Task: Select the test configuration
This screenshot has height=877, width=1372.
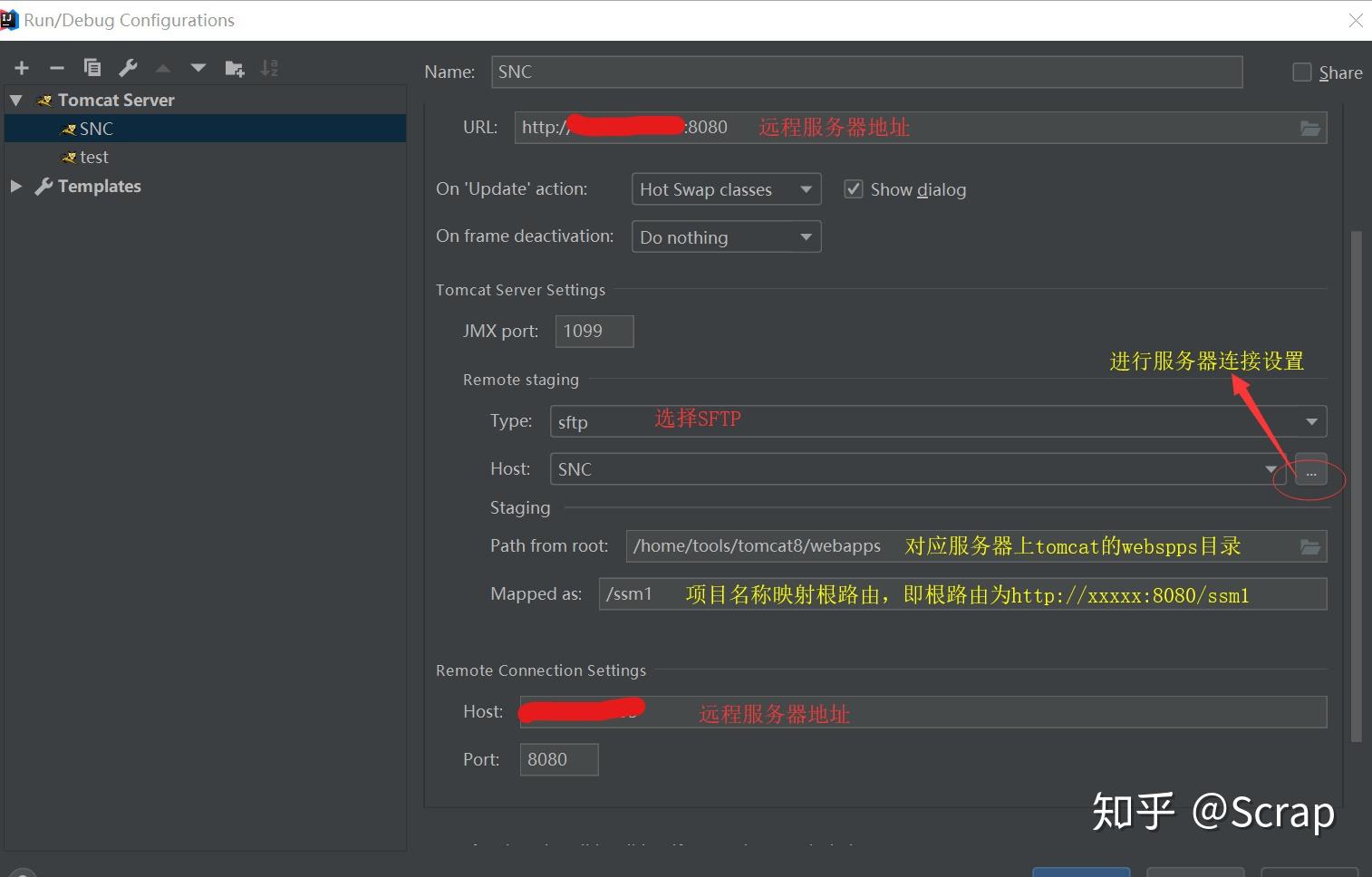Action: (x=93, y=157)
